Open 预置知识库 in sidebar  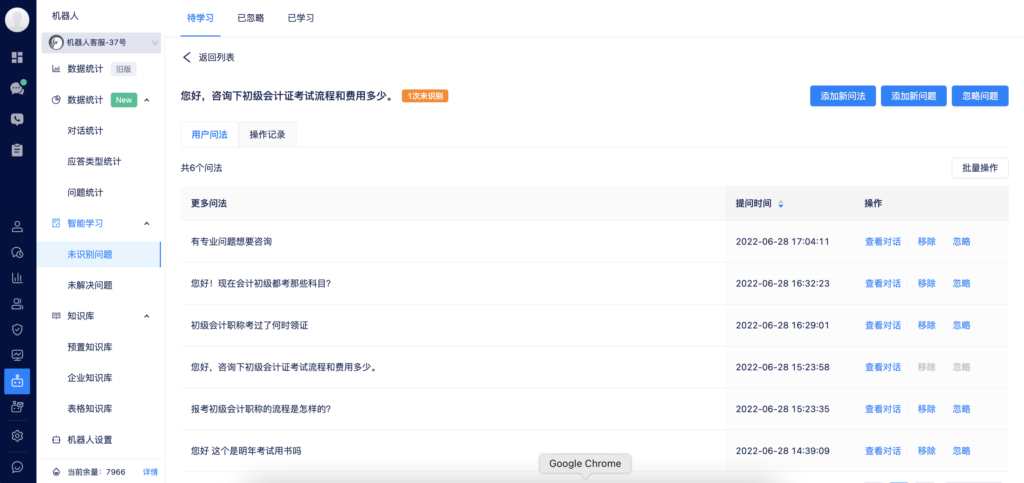coord(89,347)
